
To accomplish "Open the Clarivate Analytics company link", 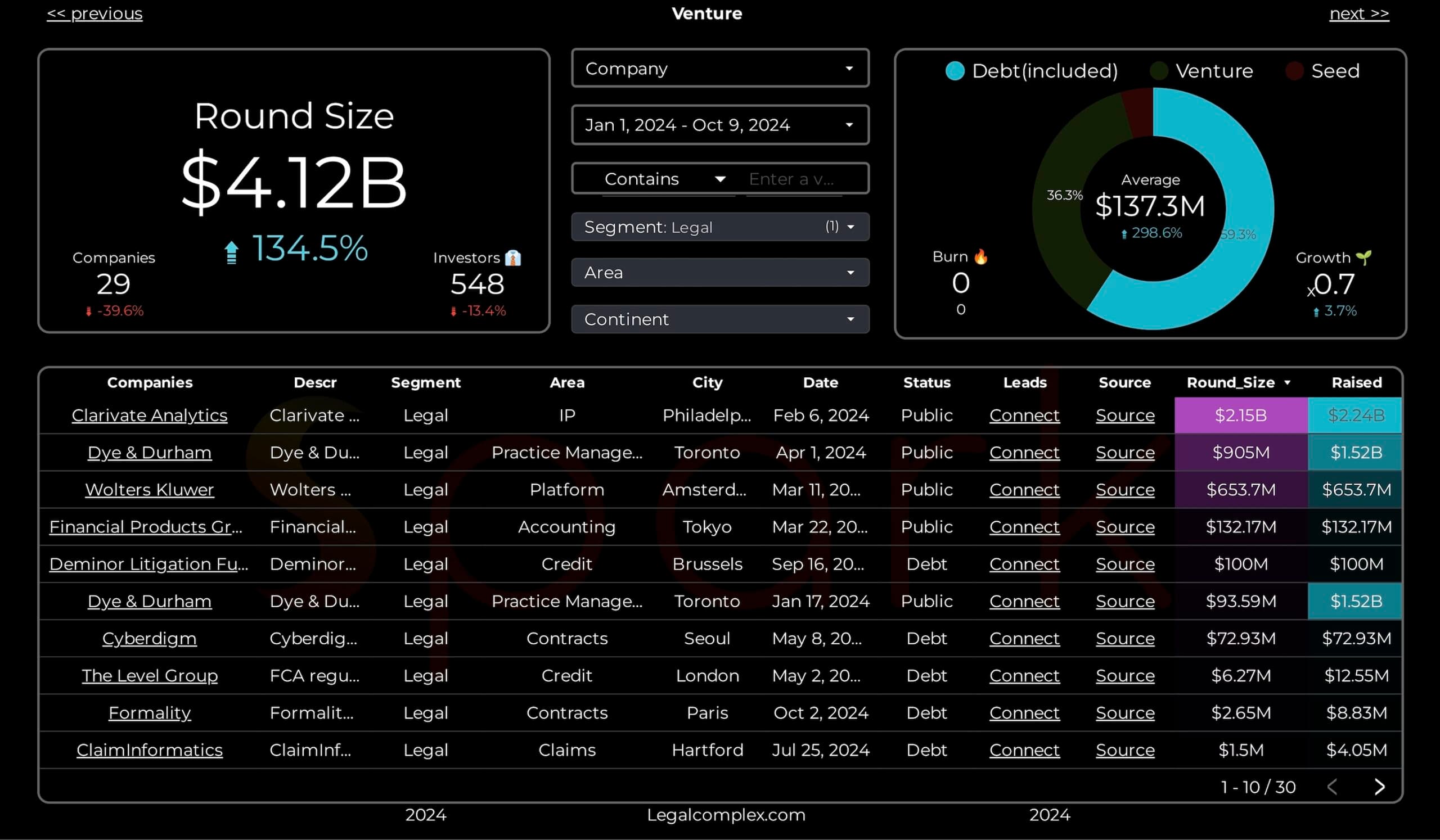I will coord(149,415).
